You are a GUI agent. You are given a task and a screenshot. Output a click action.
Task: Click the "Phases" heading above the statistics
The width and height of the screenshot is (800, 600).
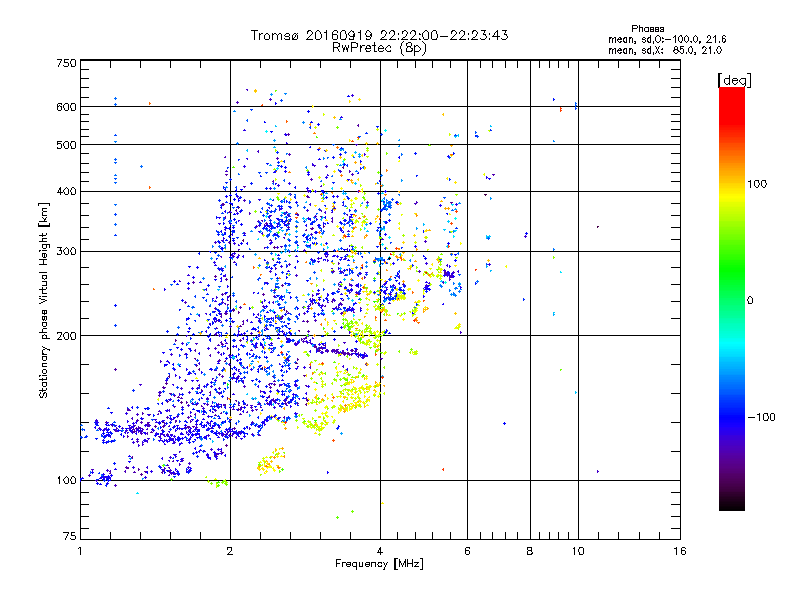(x=647, y=29)
